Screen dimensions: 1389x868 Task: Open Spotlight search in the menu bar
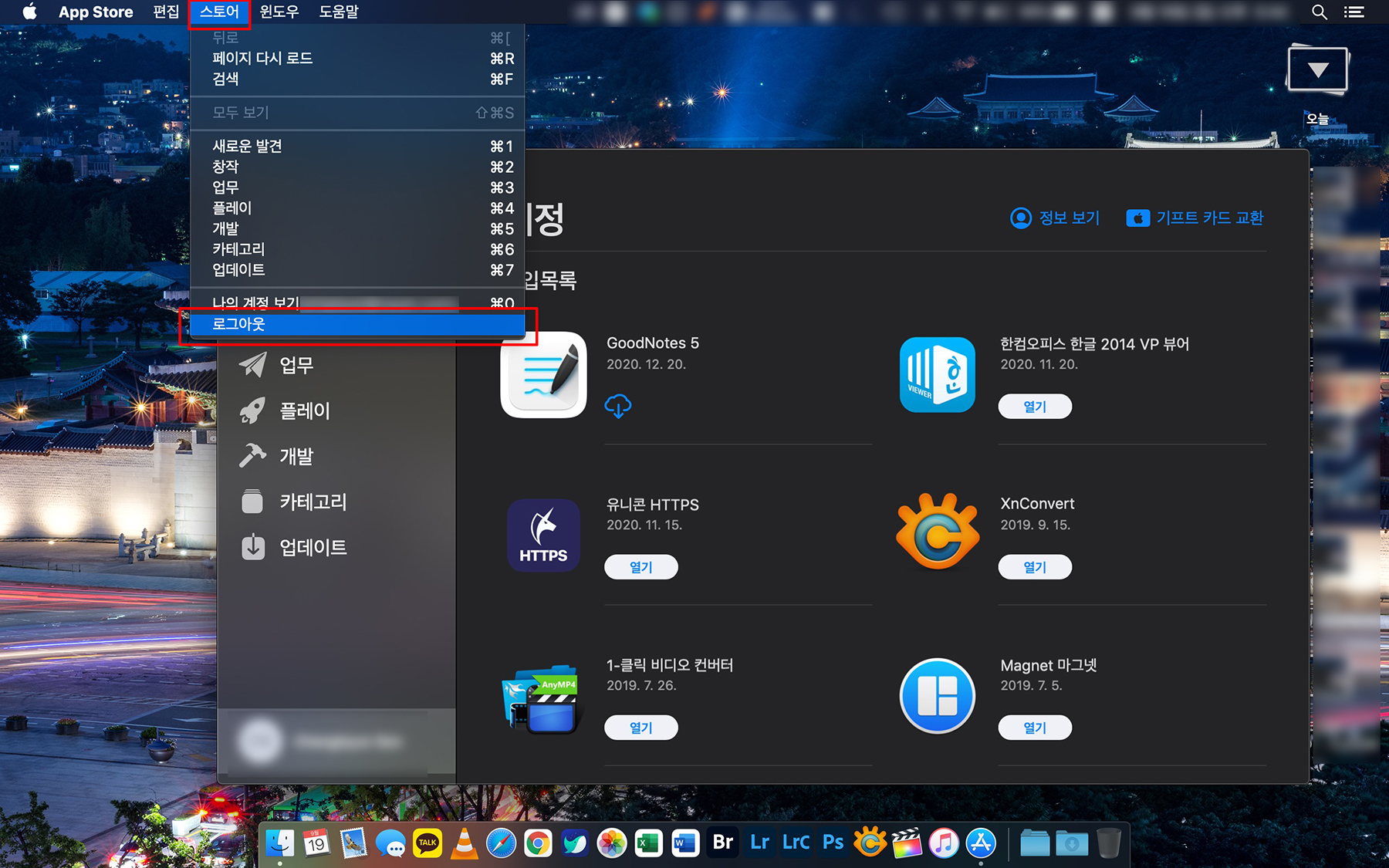(x=1320, y=12)
